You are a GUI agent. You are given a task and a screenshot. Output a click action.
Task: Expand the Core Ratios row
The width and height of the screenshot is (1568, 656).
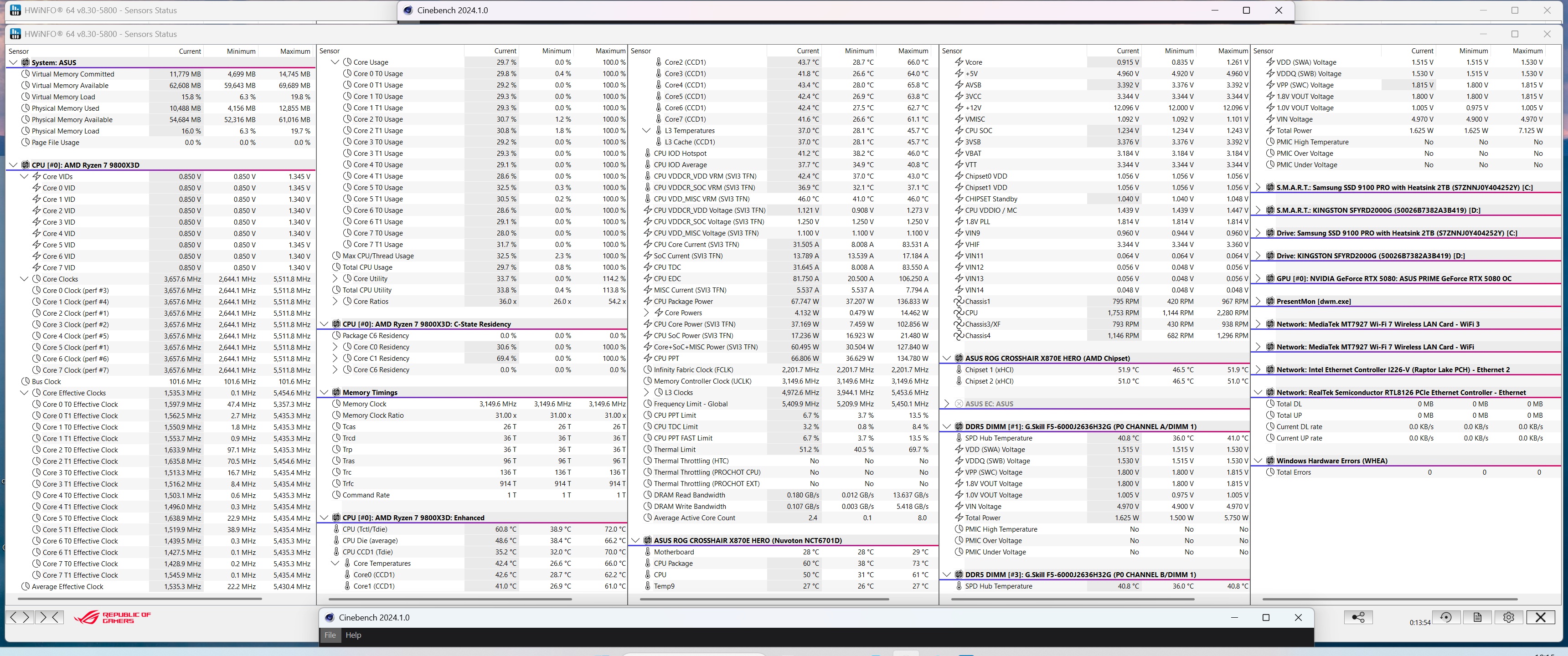click(335, 302)
